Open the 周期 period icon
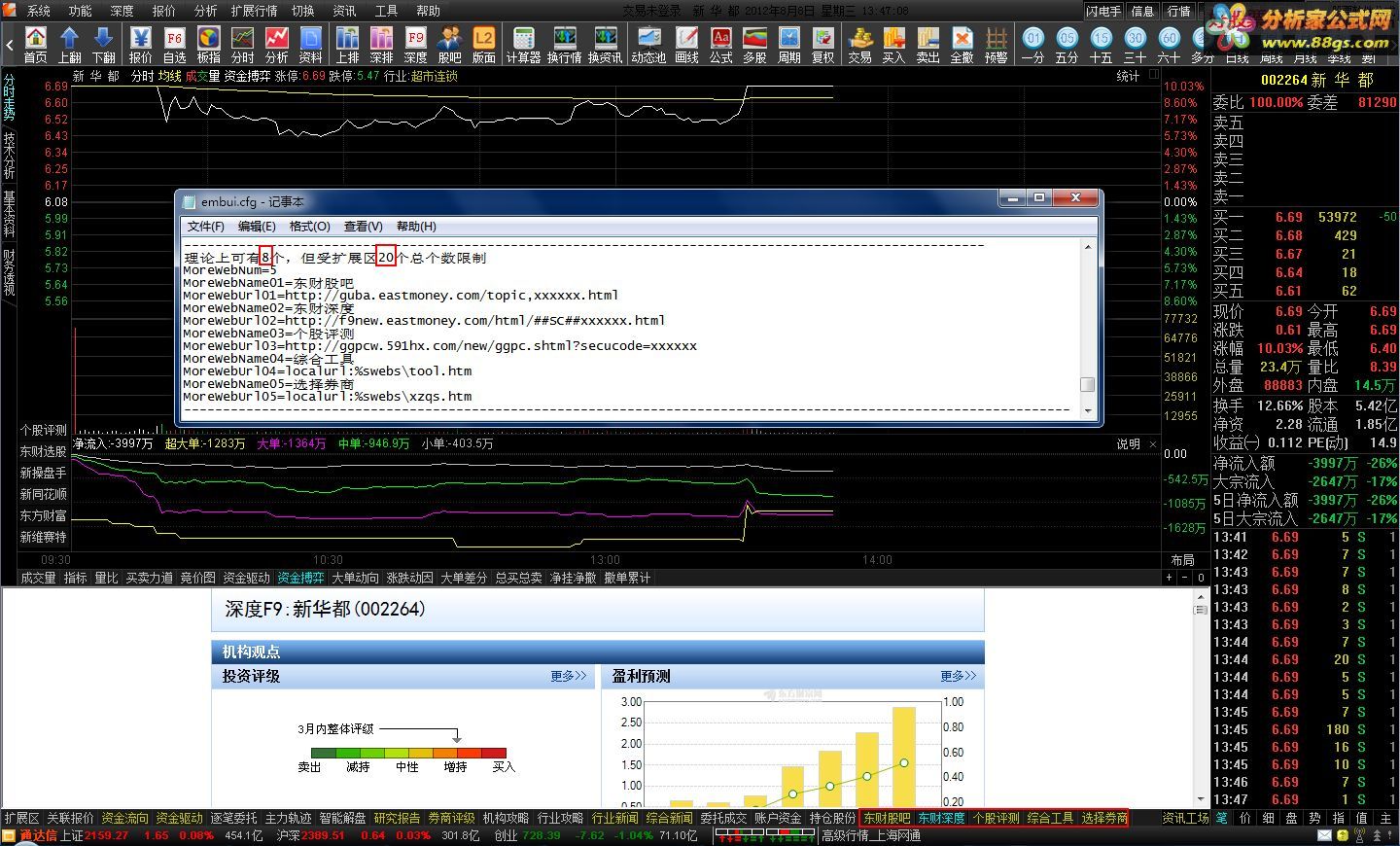Screen dimensions: 1400x846 789,45
